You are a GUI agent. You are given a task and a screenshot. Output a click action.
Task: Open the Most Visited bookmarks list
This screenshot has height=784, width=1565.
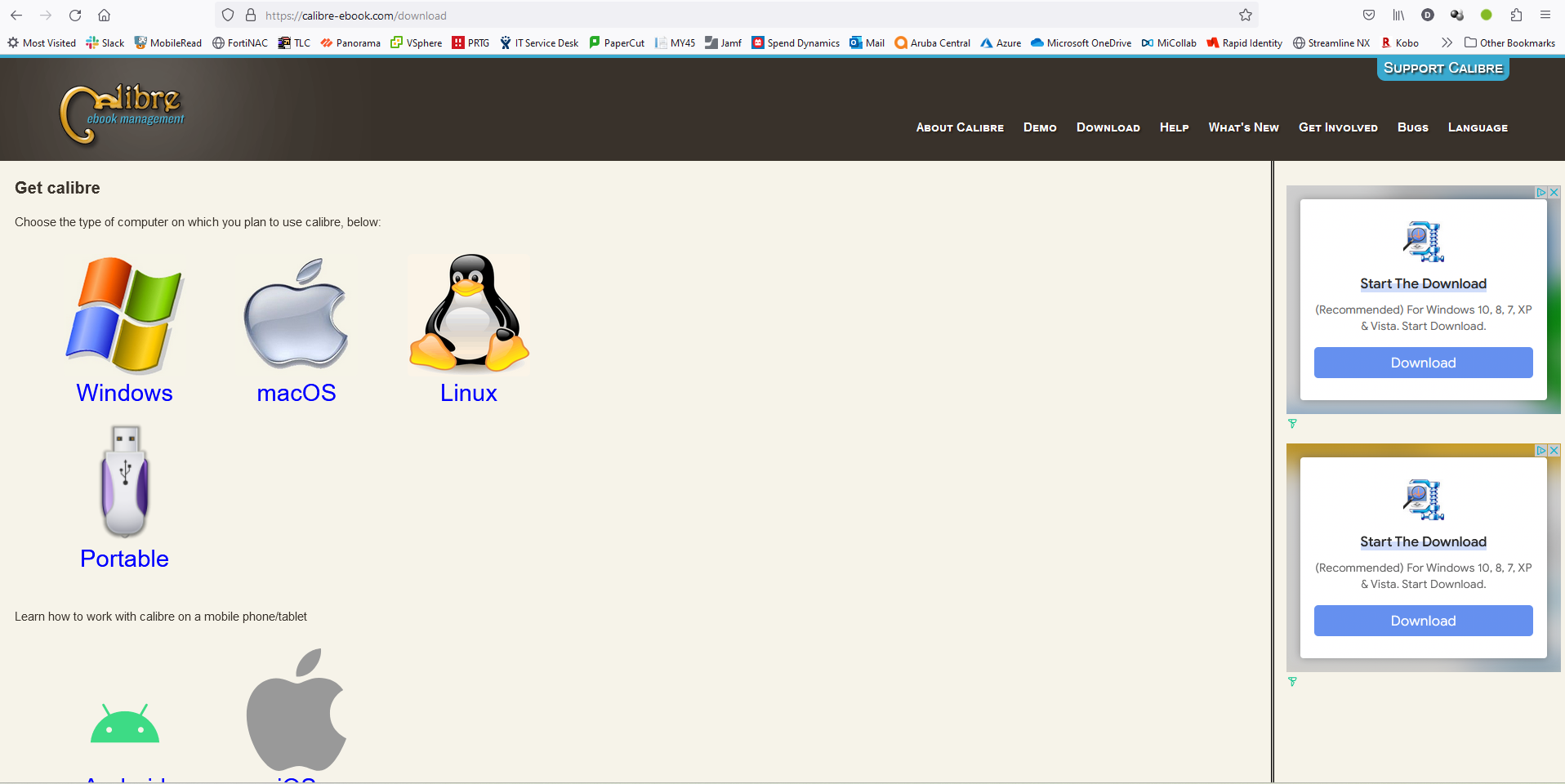point(42,42)
